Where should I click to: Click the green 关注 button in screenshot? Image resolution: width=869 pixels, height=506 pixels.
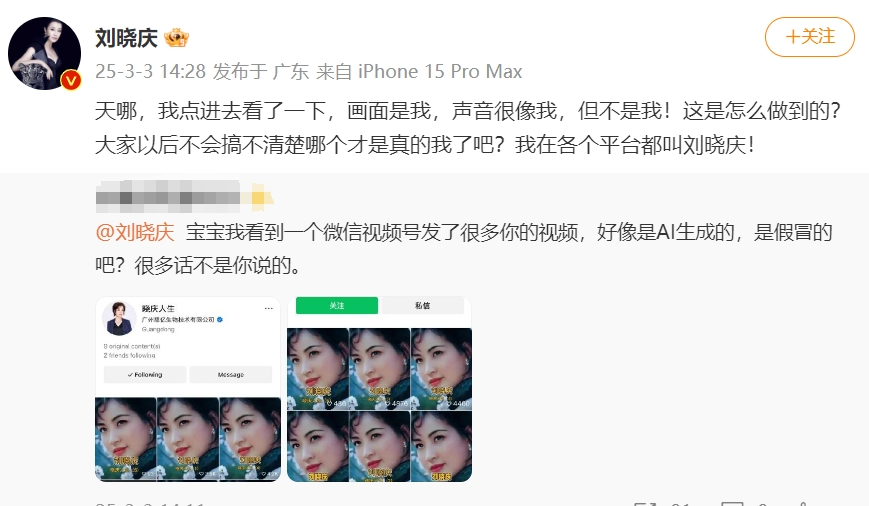337,305
